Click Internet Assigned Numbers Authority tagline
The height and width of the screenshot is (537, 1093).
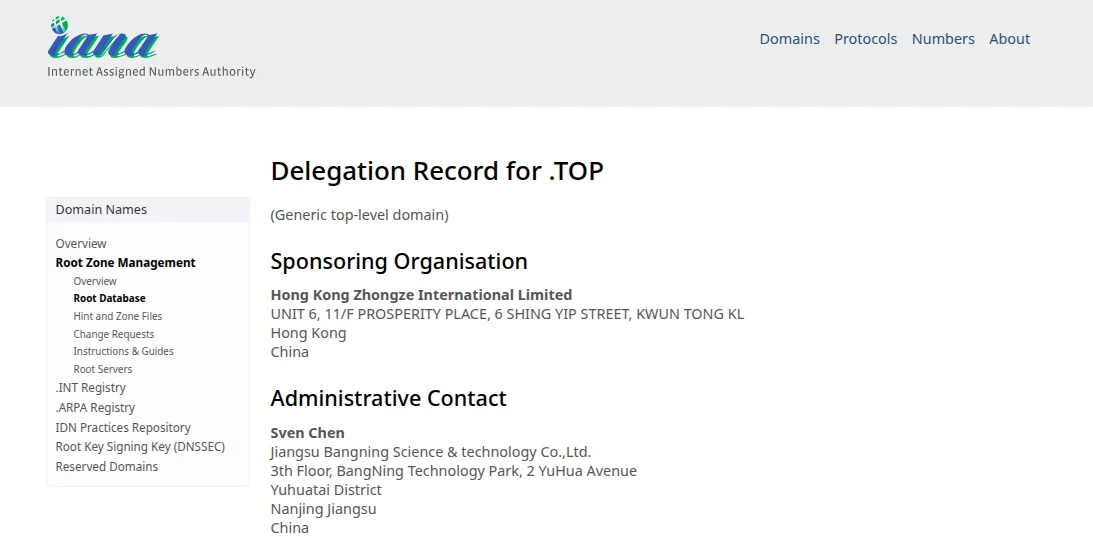pyautogui.click(x=151, y=71)
